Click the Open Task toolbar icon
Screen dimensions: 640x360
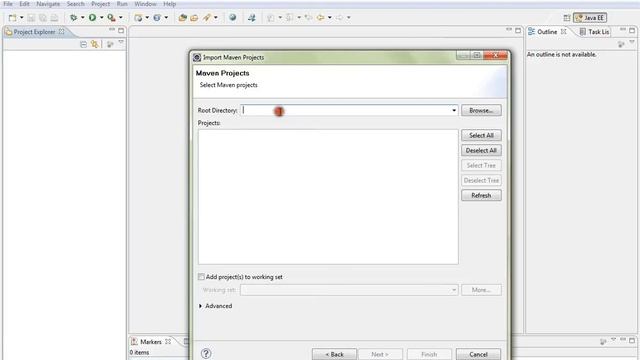194,18
